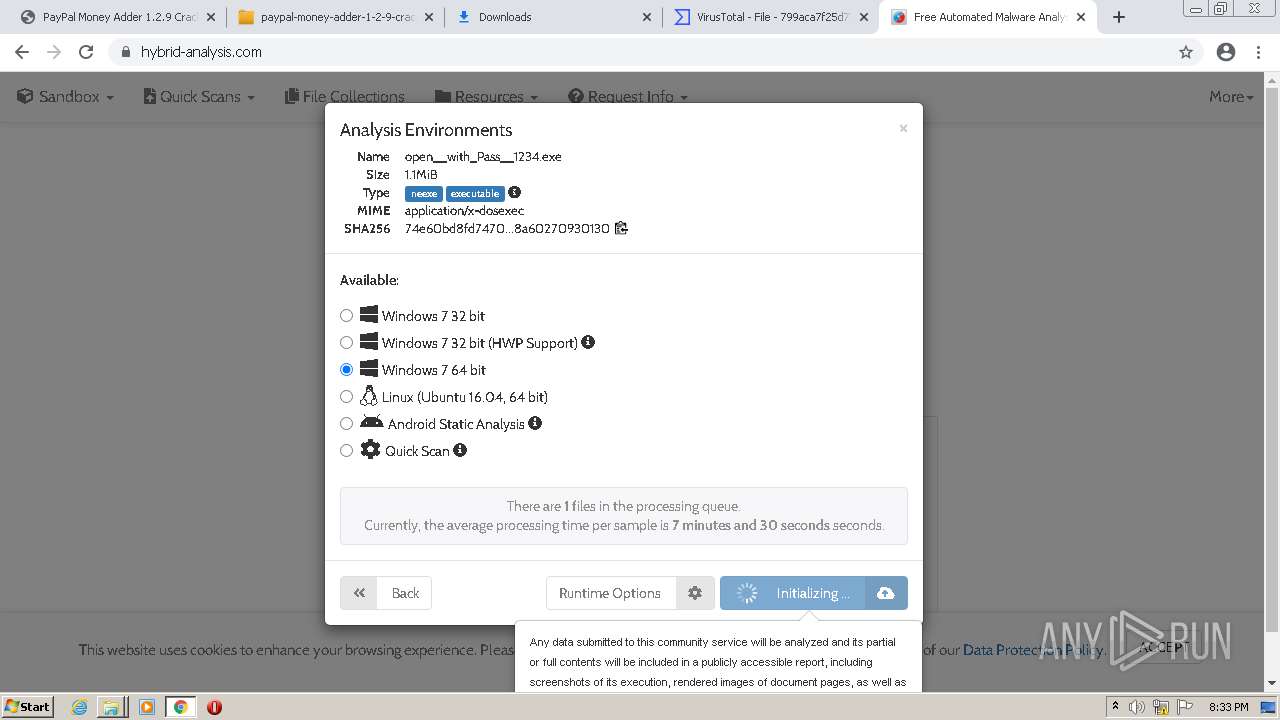Select Windows 7 32 bit (HWP Support) radio
Viewport: 1280px width, 720px height.
347,343
